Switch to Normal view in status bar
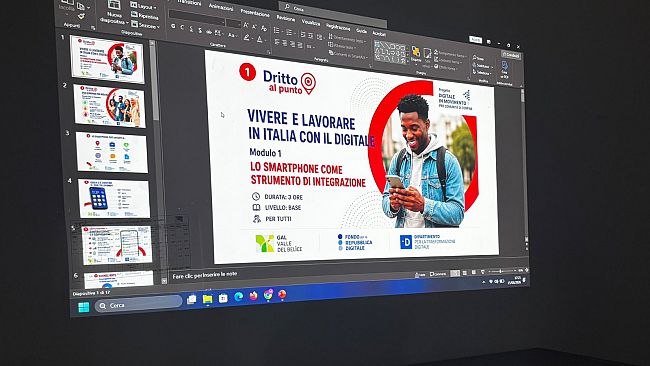Screen dimensions: 650x366 [455, 273]
